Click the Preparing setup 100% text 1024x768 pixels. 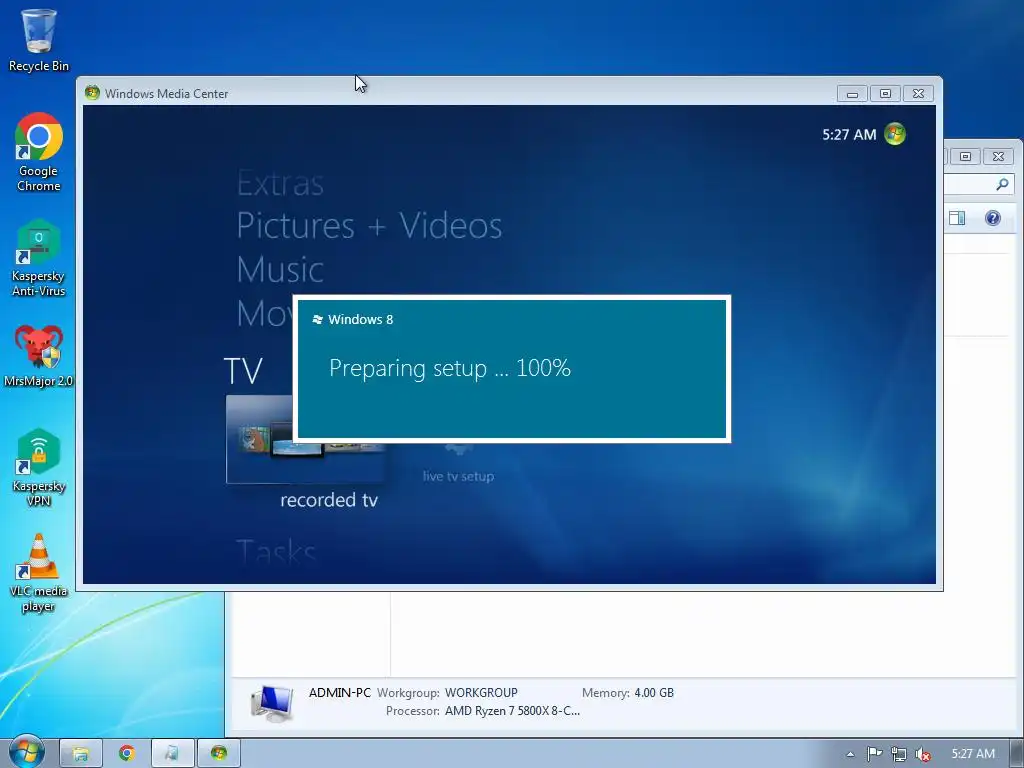[449, 368]
